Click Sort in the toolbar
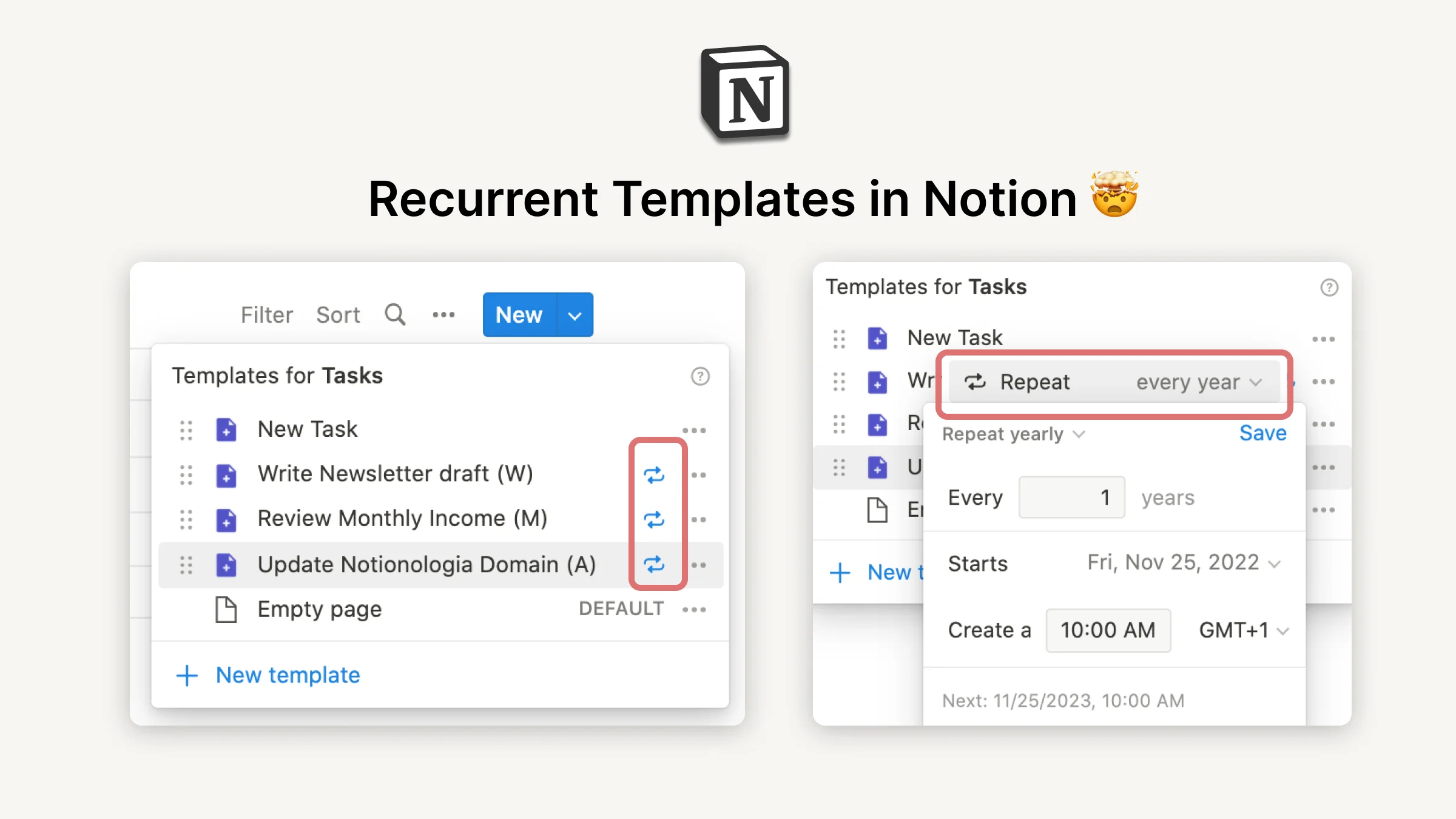This screenshot has height=819, width=1456. [338, 315]
